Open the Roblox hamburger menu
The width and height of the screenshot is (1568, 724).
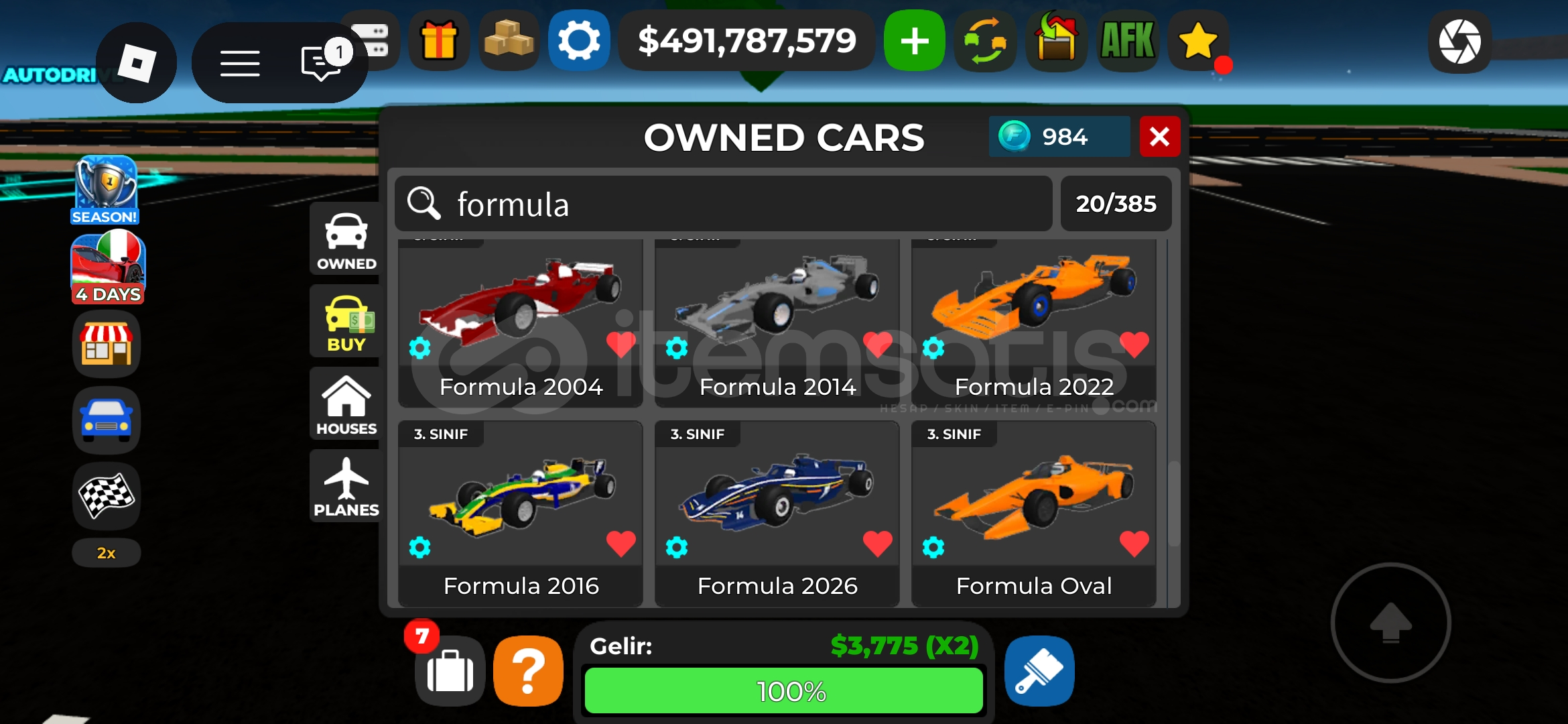click(x=240, y=64)
